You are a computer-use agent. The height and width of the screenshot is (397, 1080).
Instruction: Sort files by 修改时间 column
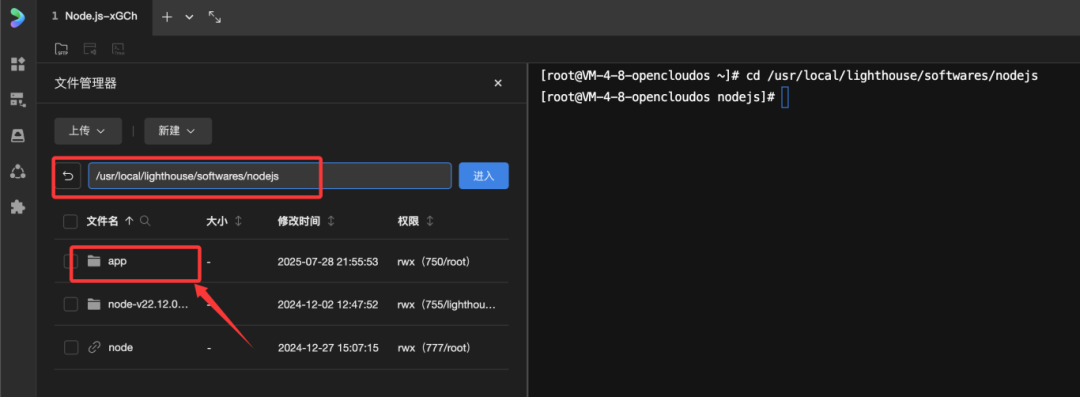[331, 221]
